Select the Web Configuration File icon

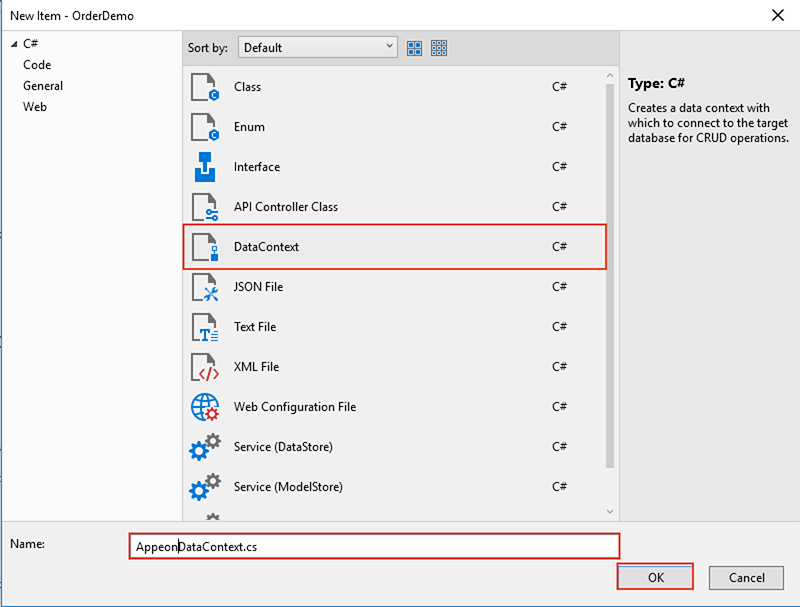[x=204, y=407]
